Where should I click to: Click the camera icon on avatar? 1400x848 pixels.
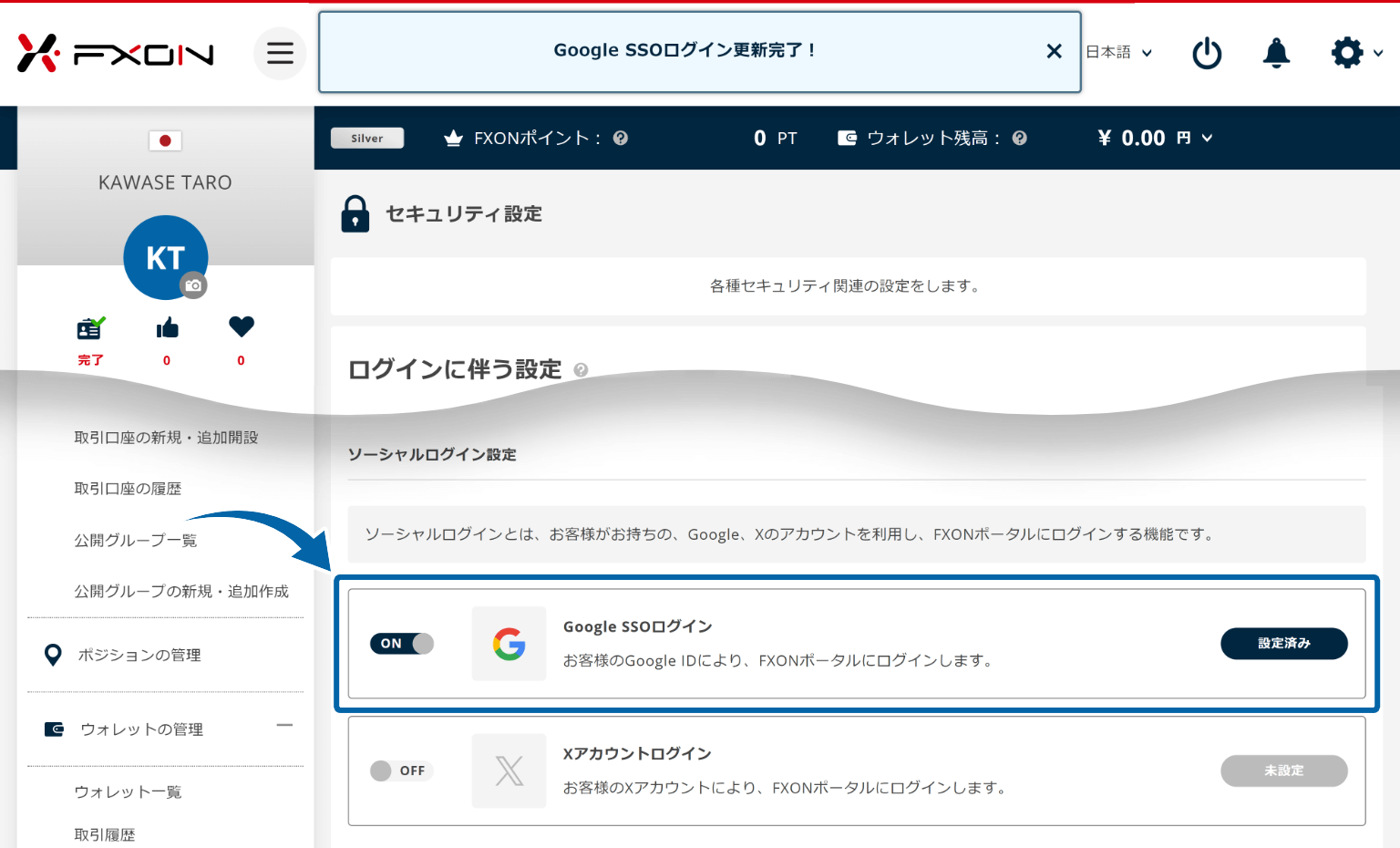[x=193, y=285]
